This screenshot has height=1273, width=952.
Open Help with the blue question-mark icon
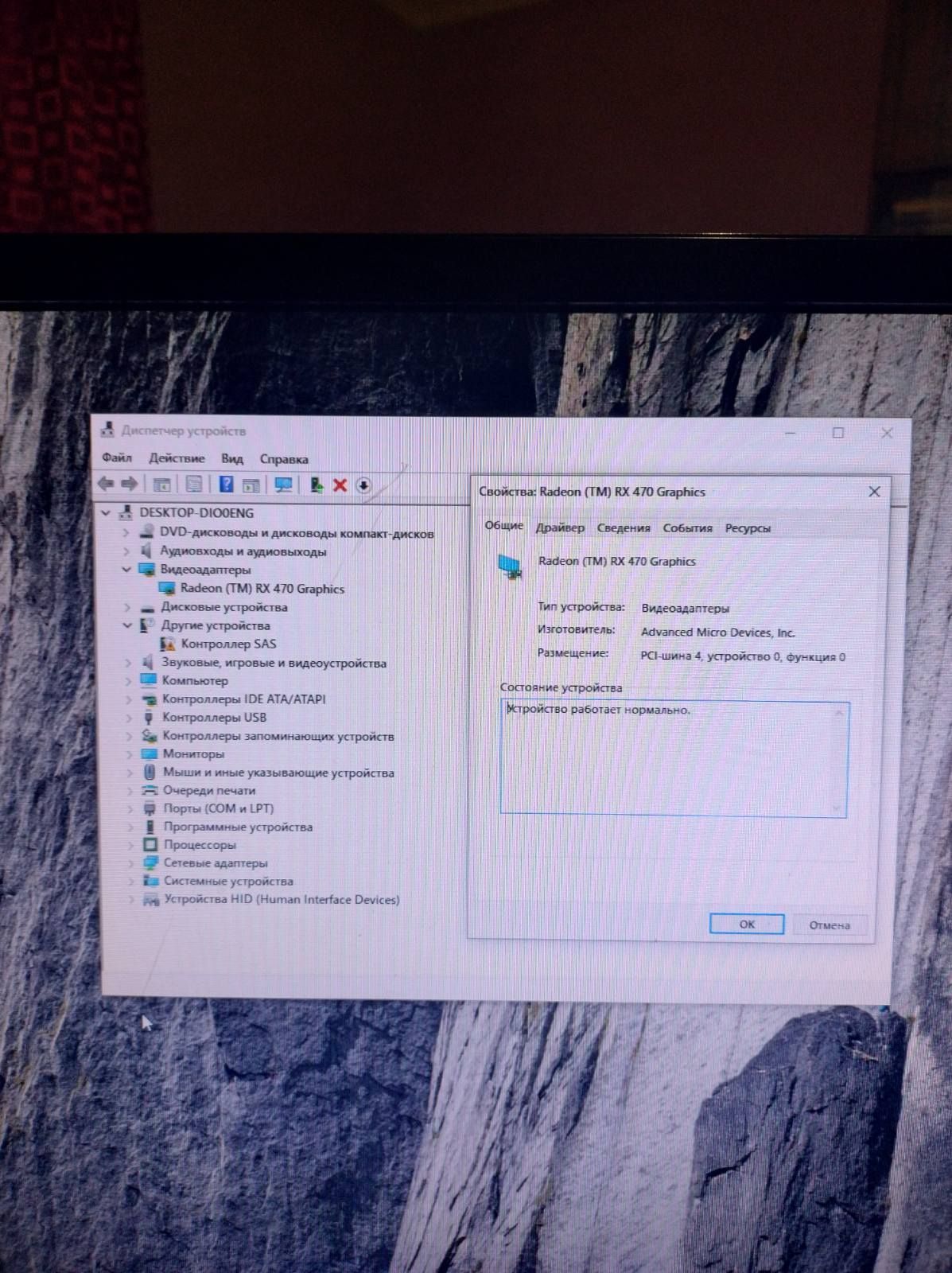tap(227, 485)
